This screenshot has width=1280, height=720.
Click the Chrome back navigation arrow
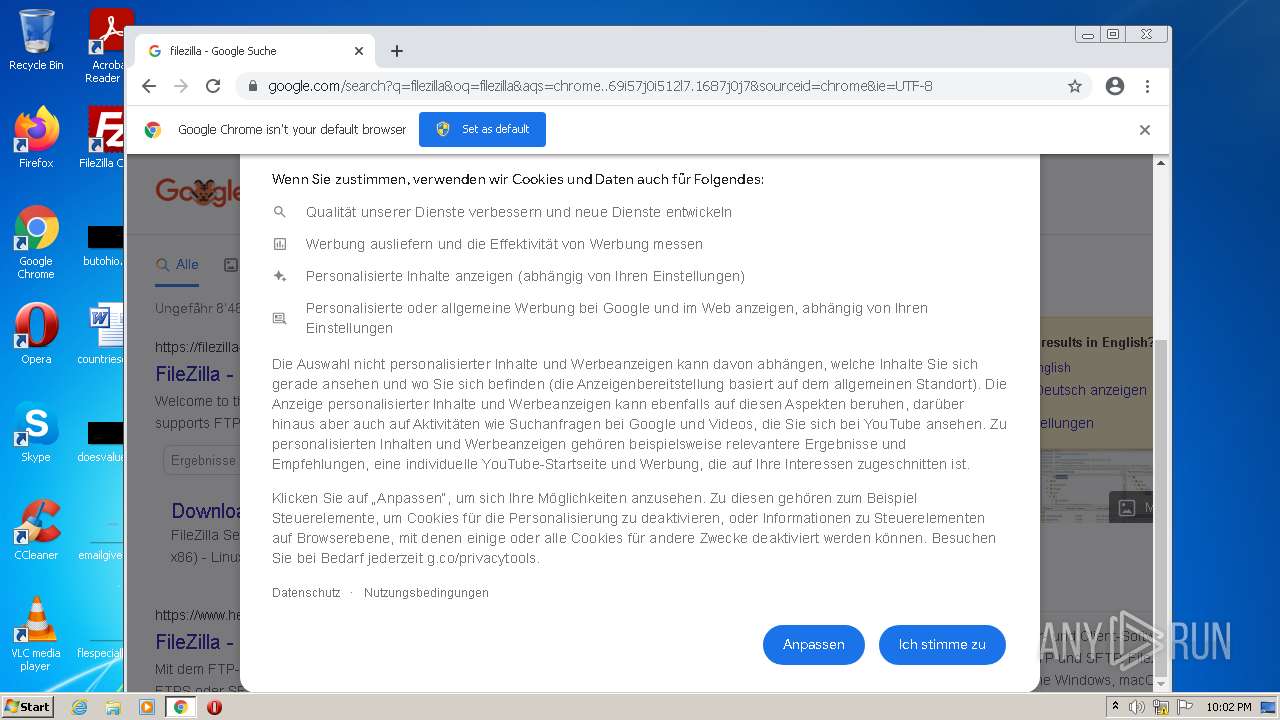coord(149,86)
